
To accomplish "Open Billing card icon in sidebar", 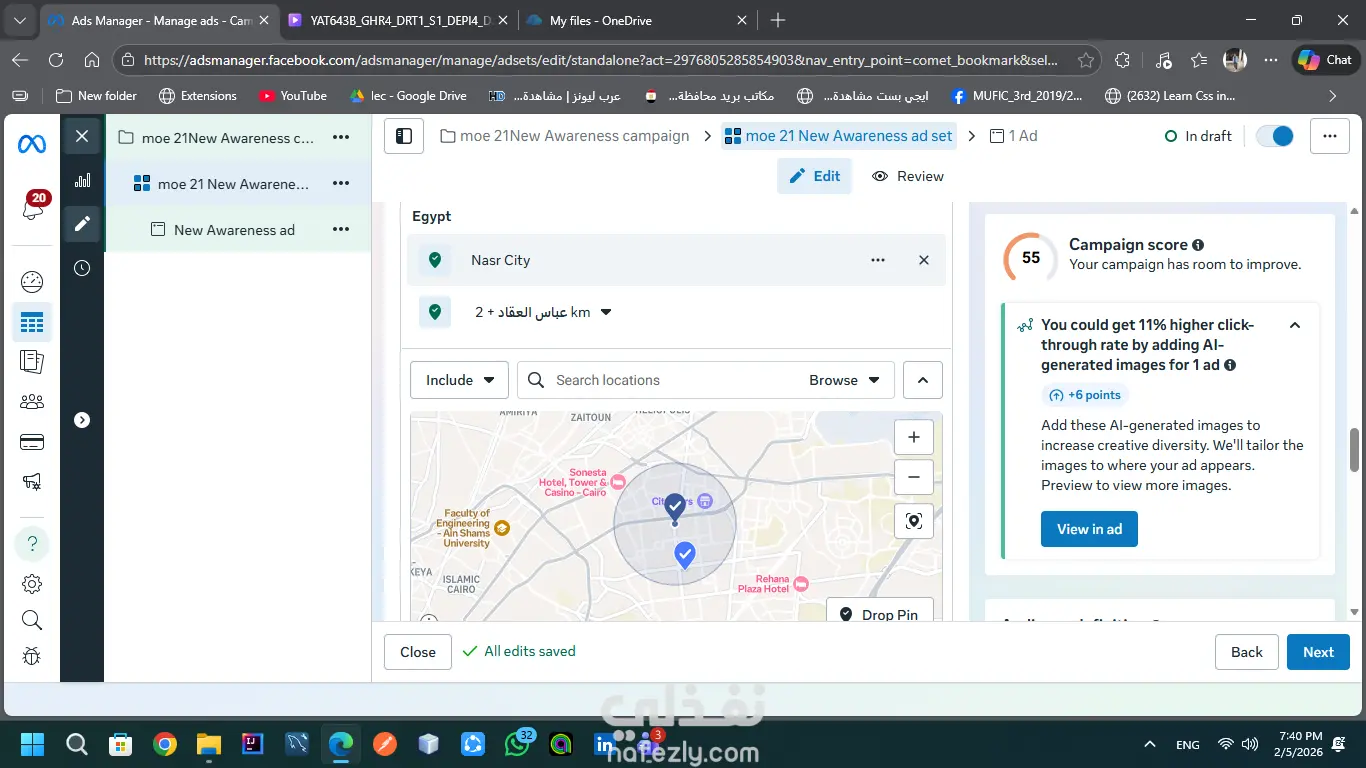I will [x=32, y=442].
